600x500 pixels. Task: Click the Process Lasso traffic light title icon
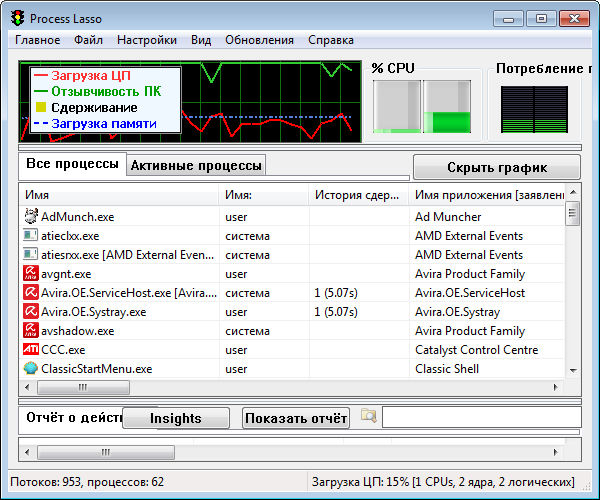(x=18, y=18)
